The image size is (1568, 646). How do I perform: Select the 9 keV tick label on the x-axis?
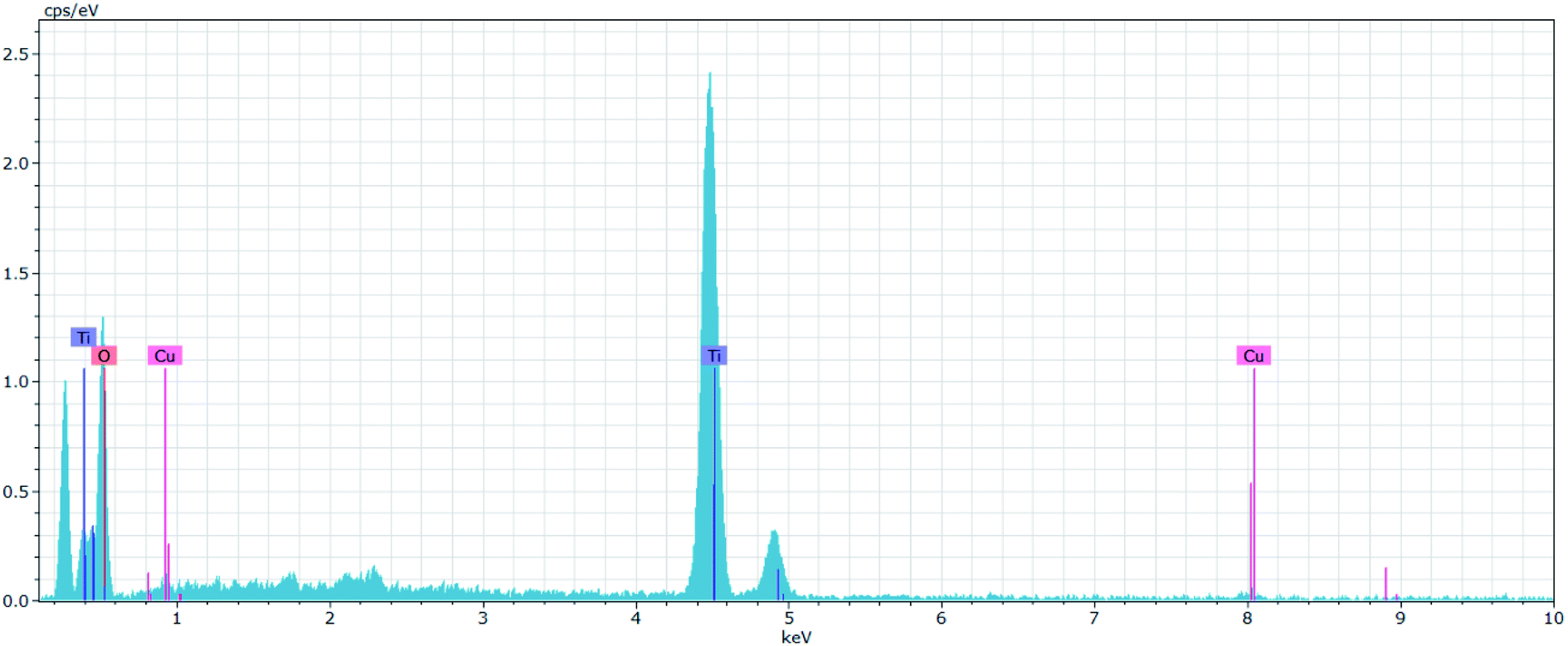pyautogui.click(x=1400, y=618)
